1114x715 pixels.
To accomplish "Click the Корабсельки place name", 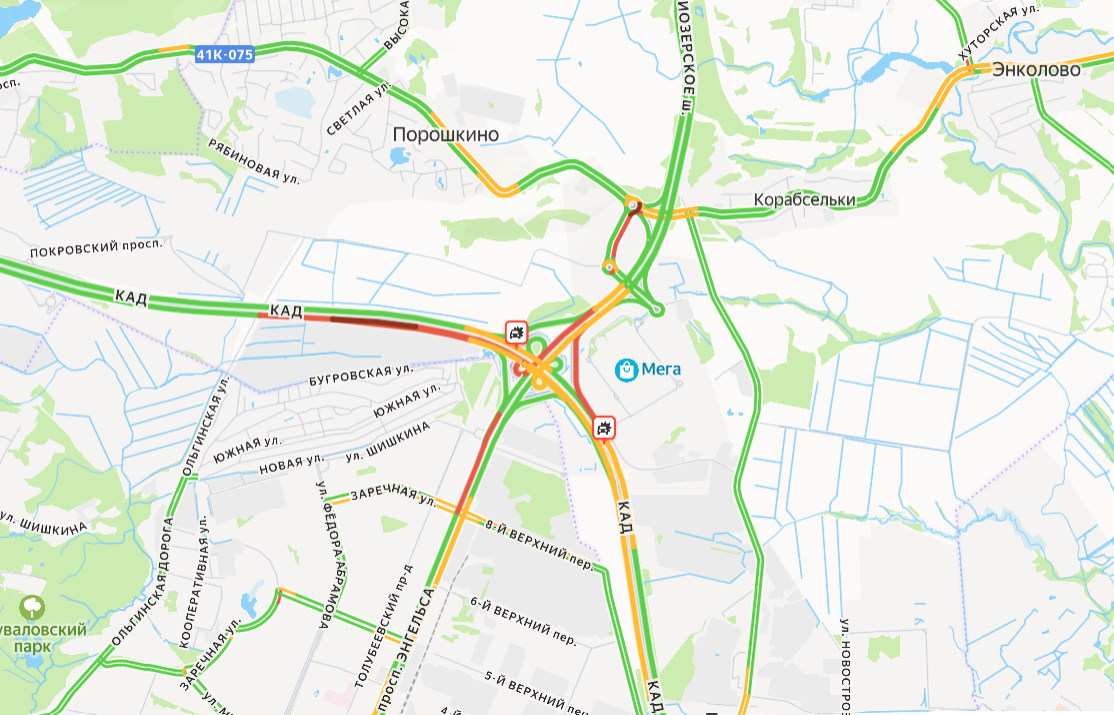I will coord(804,200).
